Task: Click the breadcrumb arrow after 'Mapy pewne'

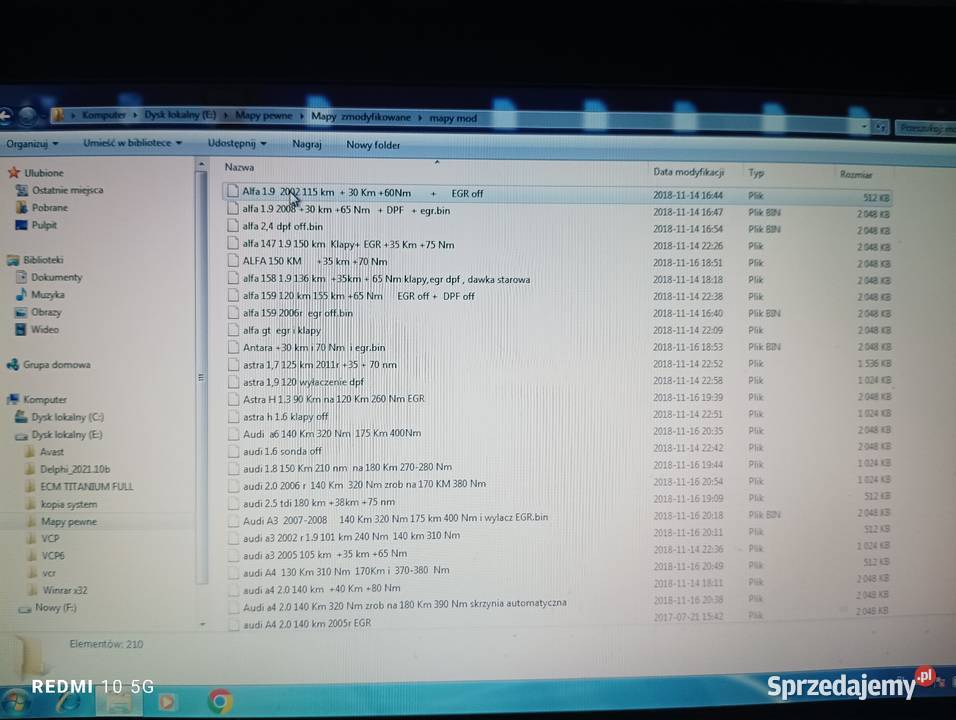Action: tap(302, 116)
